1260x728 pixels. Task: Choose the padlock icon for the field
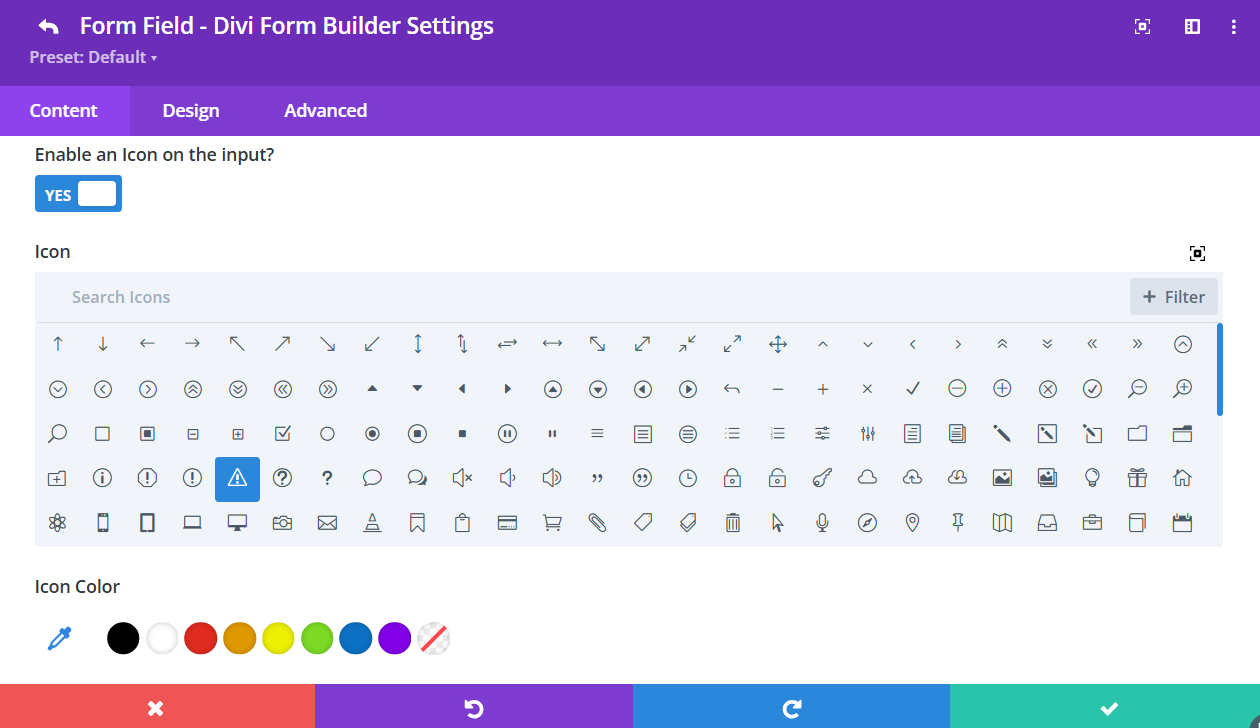pos(732,478)
